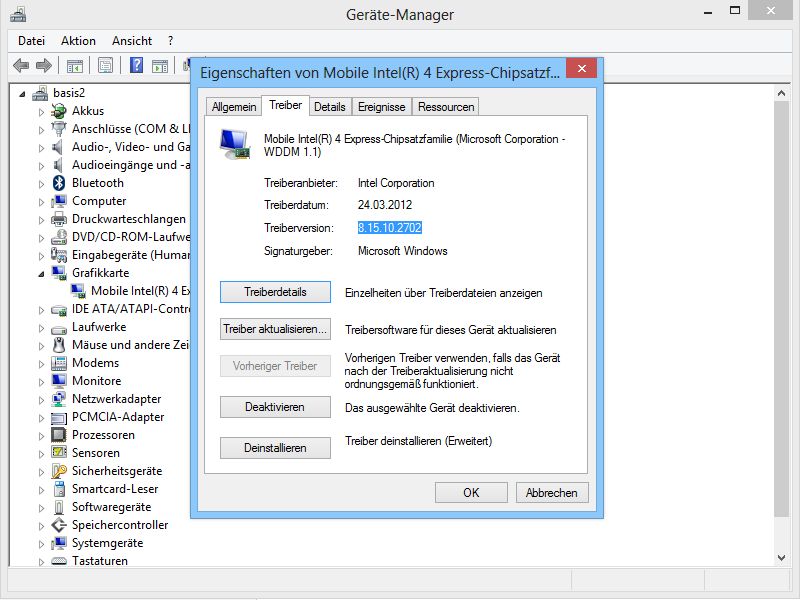Expand the Laufwerke category

[41, 328]
